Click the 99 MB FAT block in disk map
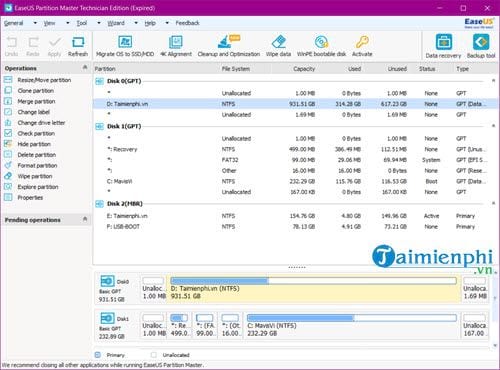 click(205, 325)
